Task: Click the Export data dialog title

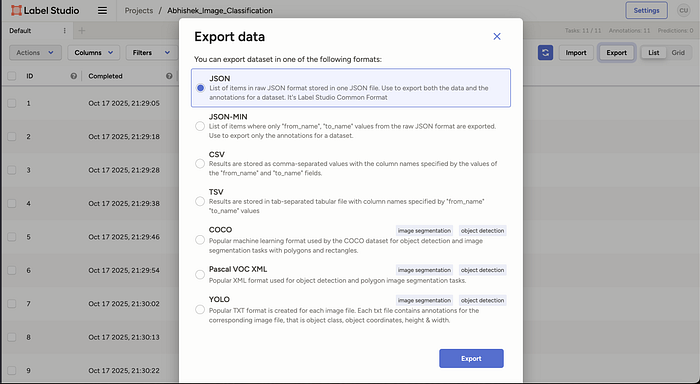Action: tap(229, 37)
